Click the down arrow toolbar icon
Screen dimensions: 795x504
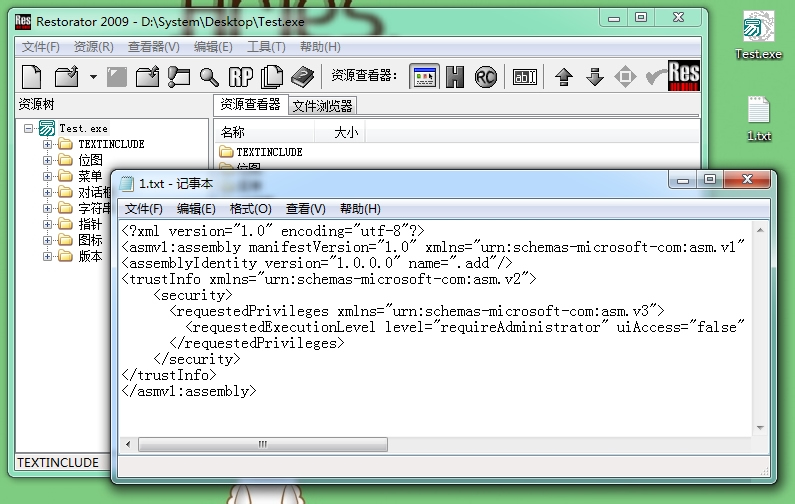click(x=595, y=77)
